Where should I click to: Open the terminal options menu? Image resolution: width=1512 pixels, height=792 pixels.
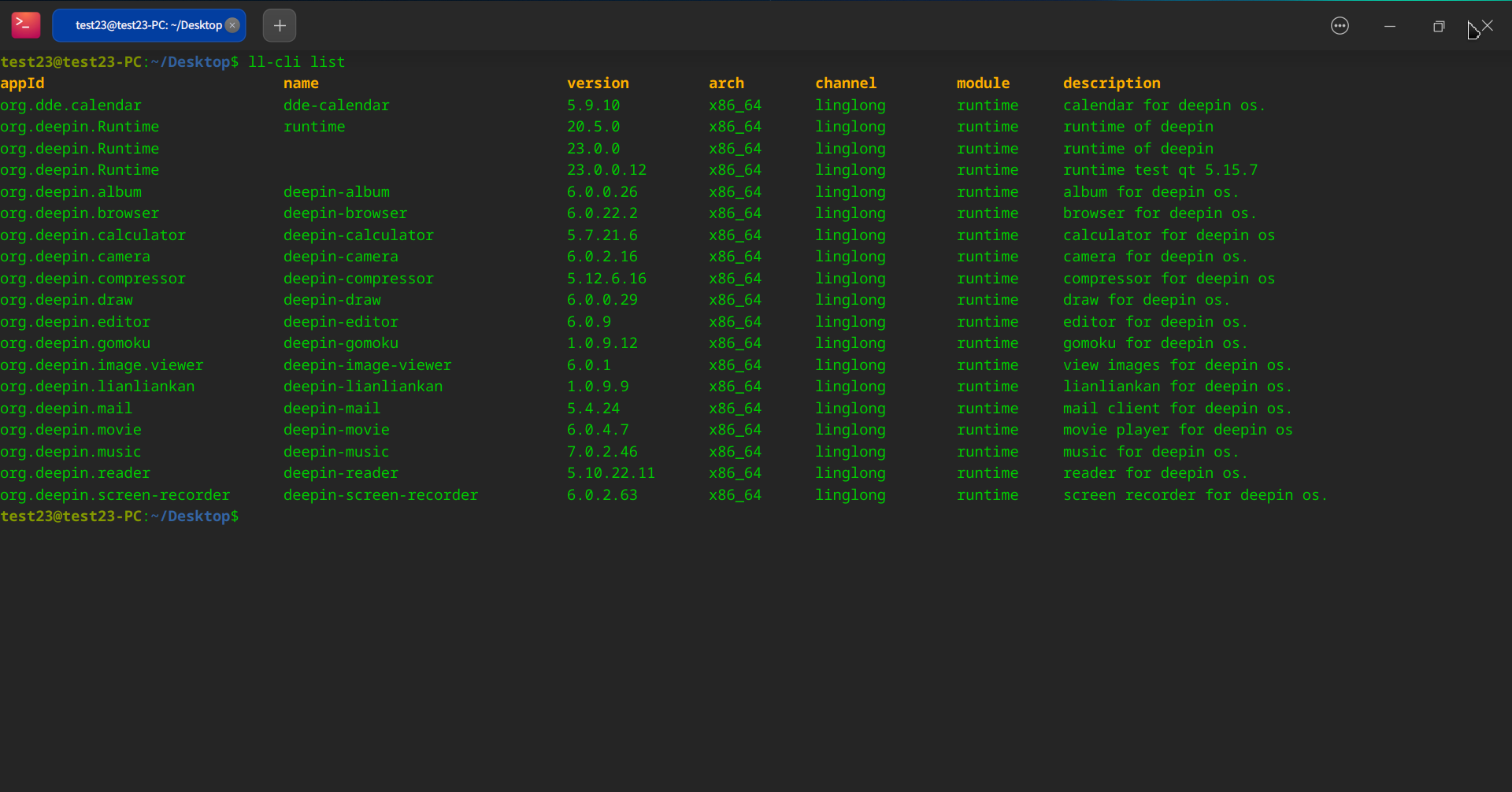tap(1340, 26)
